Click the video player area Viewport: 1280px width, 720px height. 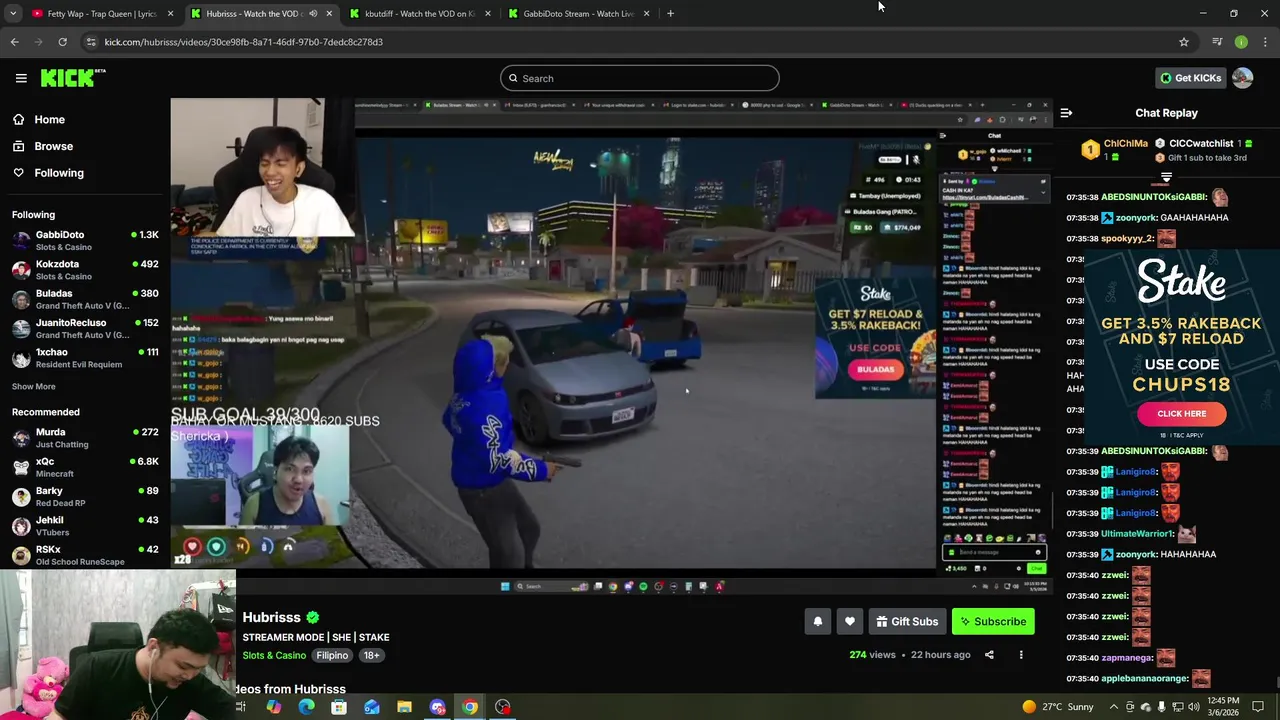[611, 346]
